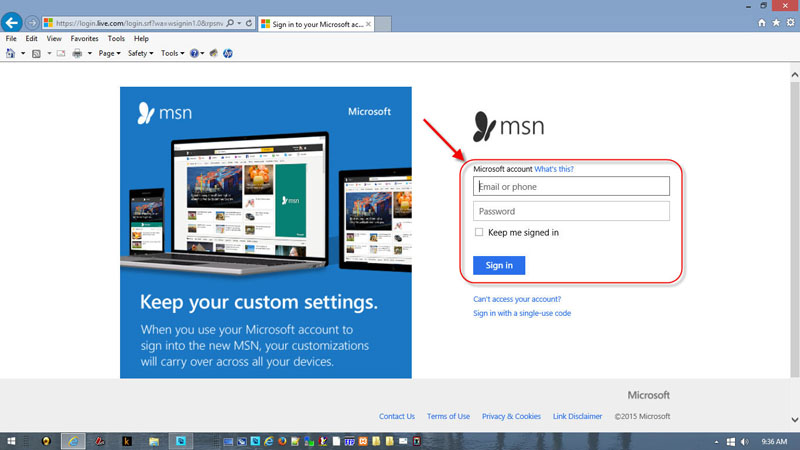This screenshot has height=450, width=800.
Task: Click the tools-like icon before HP logo
Action: [x=213, y=53]
